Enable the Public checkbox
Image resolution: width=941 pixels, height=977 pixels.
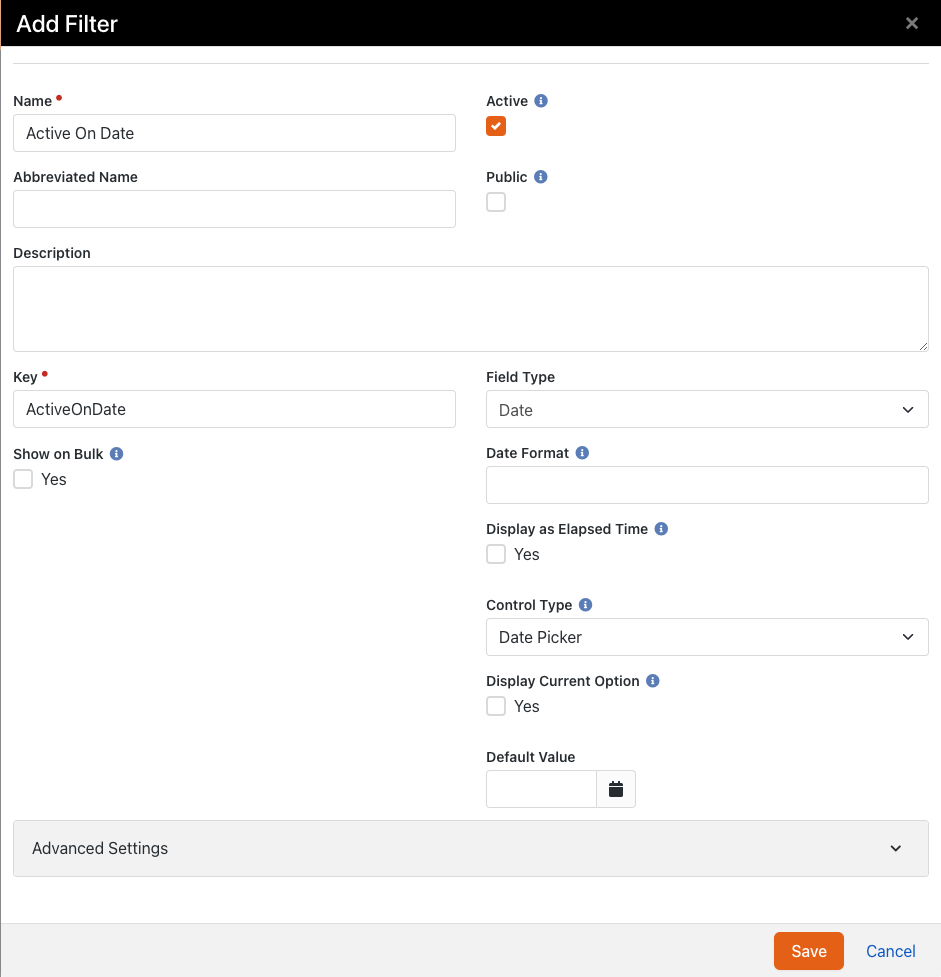(x=496, y=202)
